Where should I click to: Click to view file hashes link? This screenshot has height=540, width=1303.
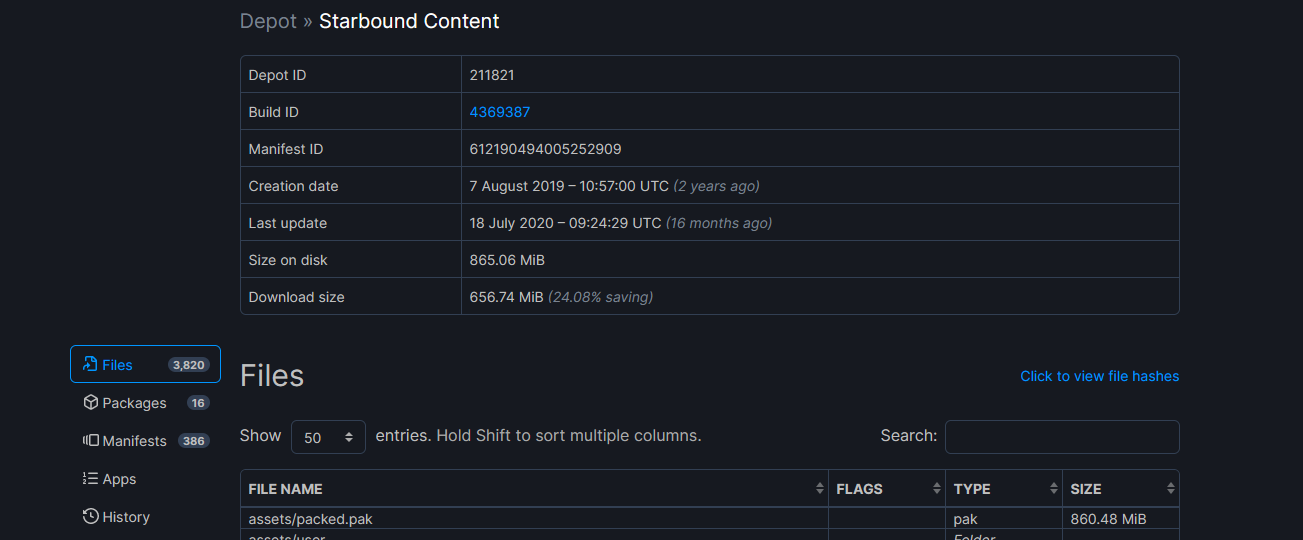[1099, 376]
